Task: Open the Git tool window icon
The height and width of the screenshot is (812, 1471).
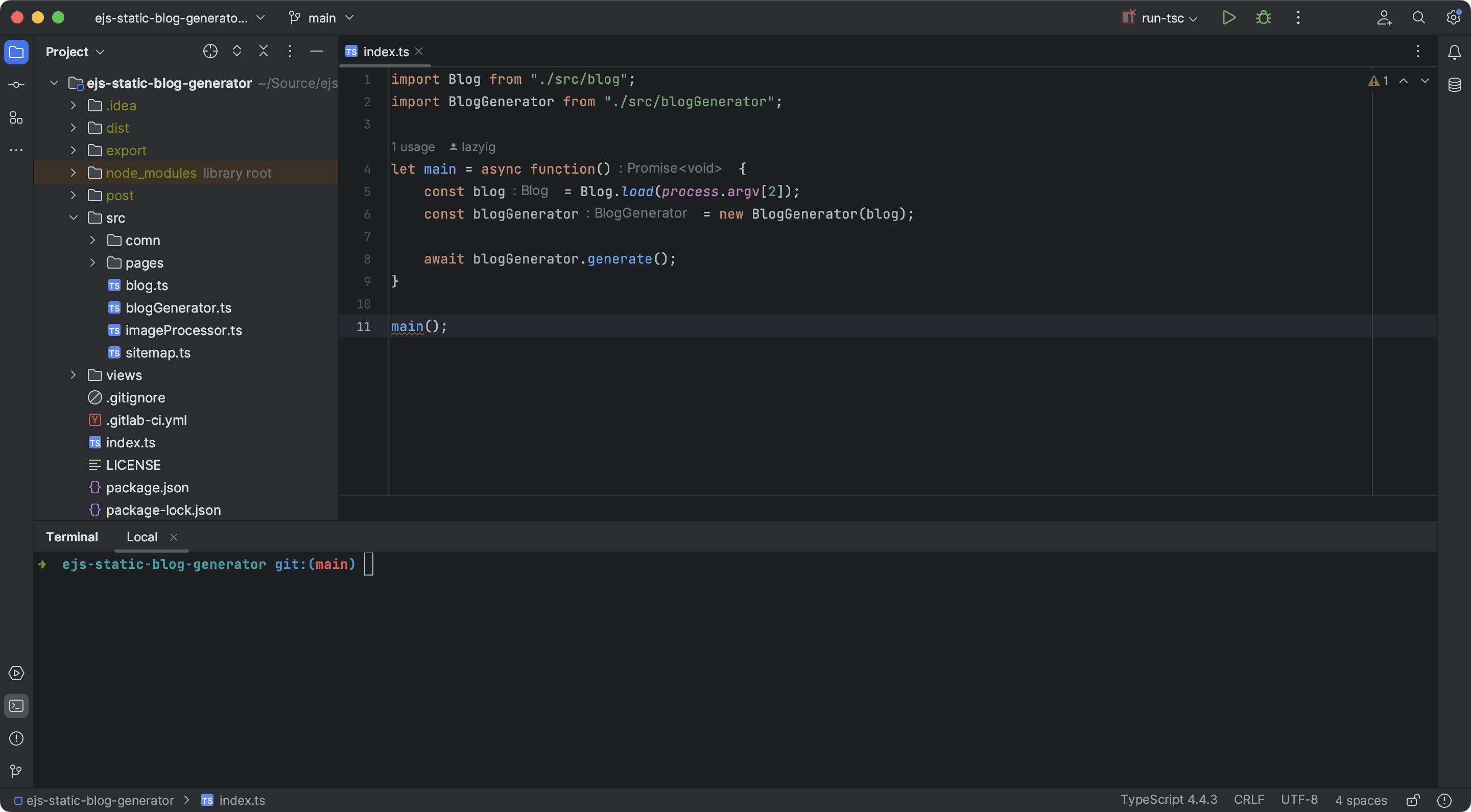Action: pyautogui.click(x=16, y=772)
